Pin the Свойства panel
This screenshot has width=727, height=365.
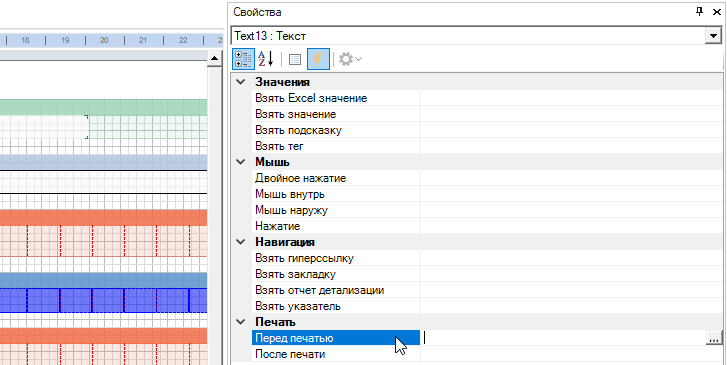tap(700, 12)
